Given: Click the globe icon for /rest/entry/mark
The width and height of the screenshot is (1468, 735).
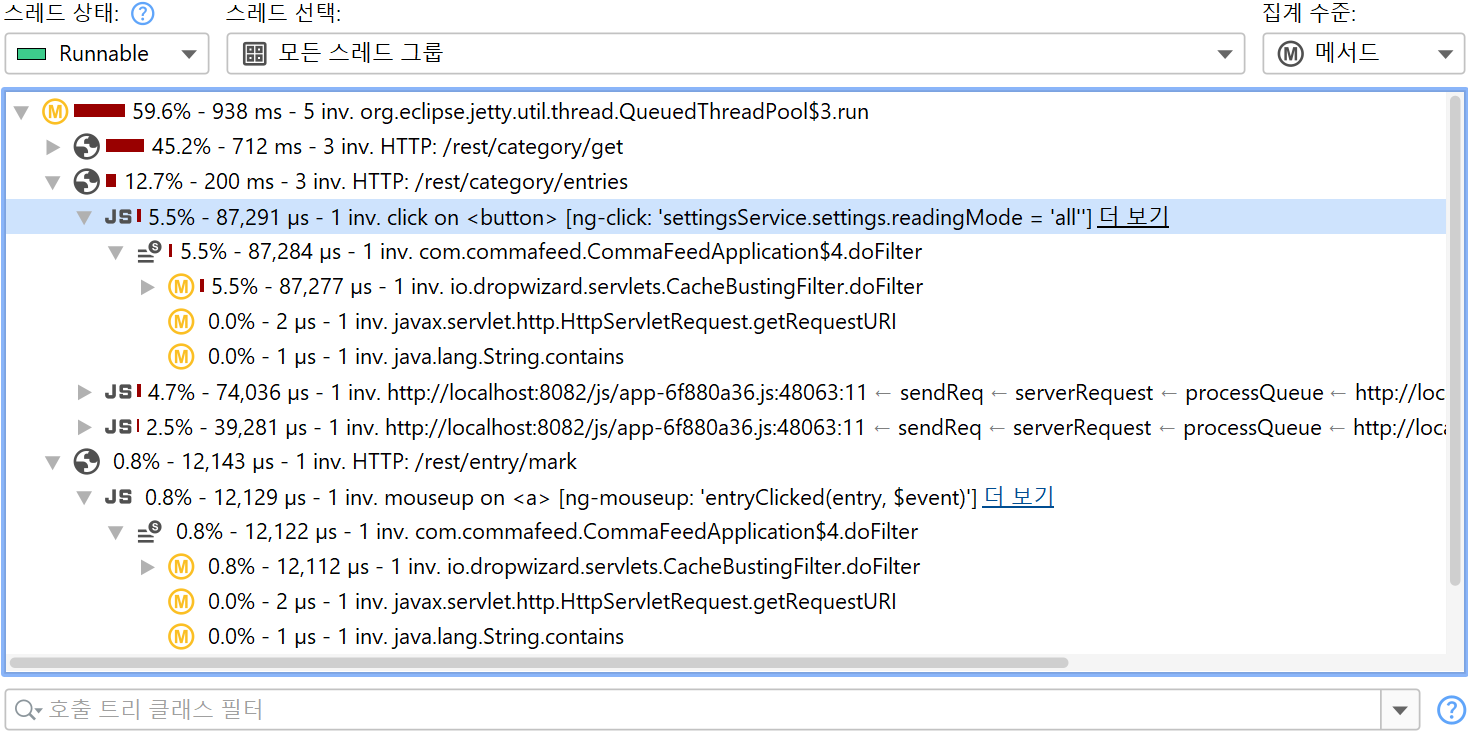Looking at the screenshot, I should 87,462.
